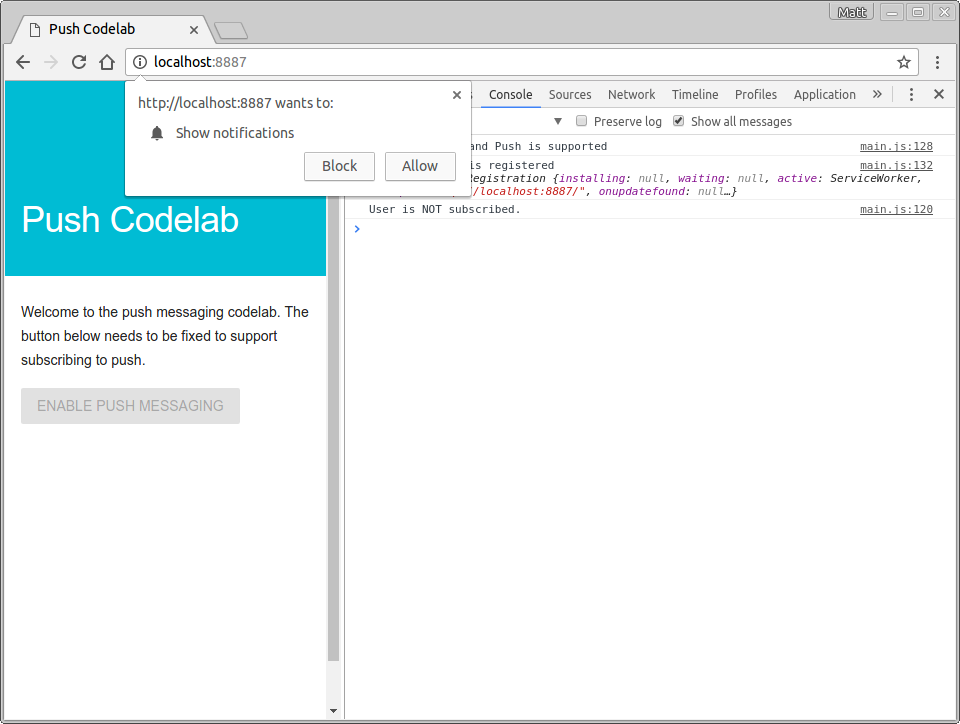The width and height of the screenshot is (960, 724).
Task: Open main.js:128 from the console link
Action: point(896,145)
